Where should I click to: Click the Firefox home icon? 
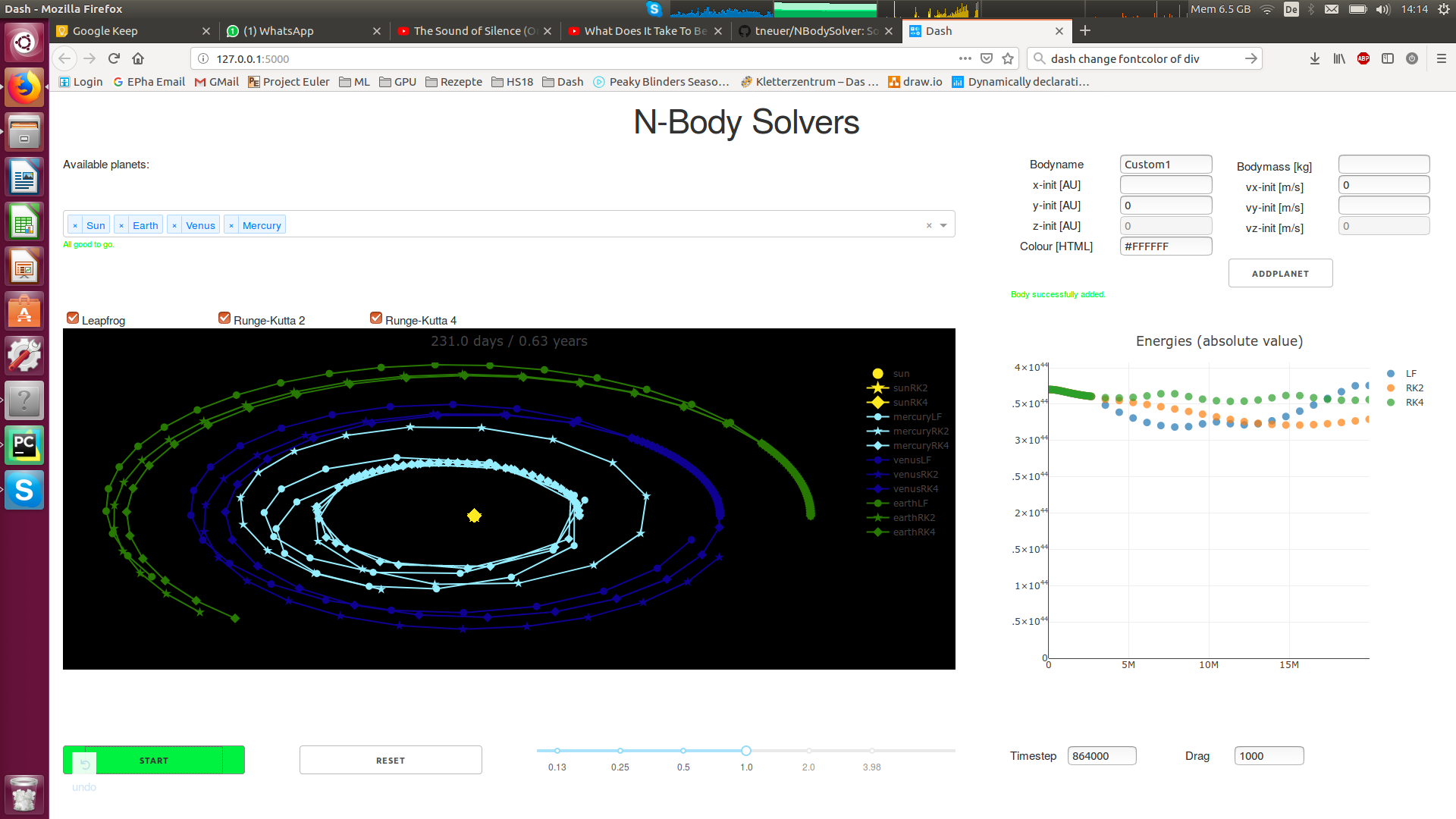click(x=138, y=58)
